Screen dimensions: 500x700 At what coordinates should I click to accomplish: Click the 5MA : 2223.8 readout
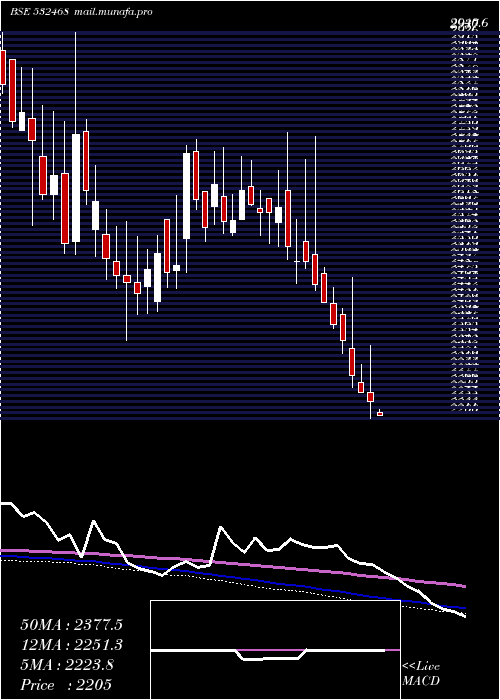67,665
